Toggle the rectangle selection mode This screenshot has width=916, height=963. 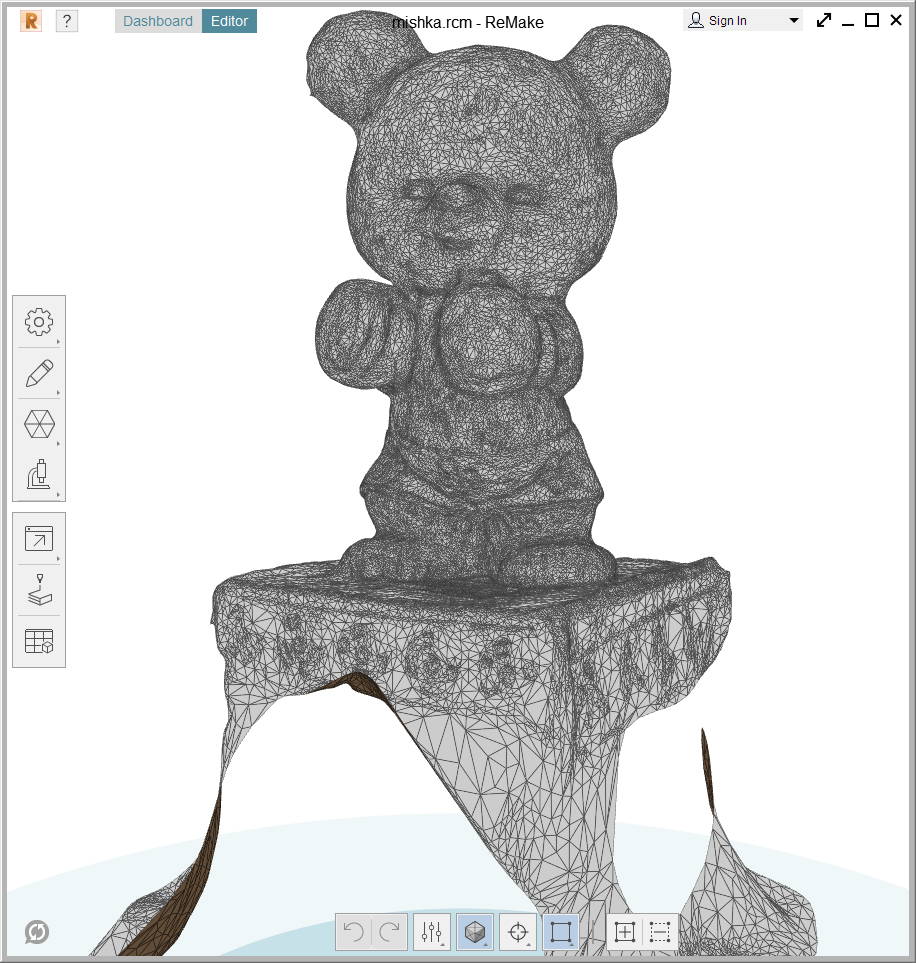pyautogui.click(x=560, y=932)
